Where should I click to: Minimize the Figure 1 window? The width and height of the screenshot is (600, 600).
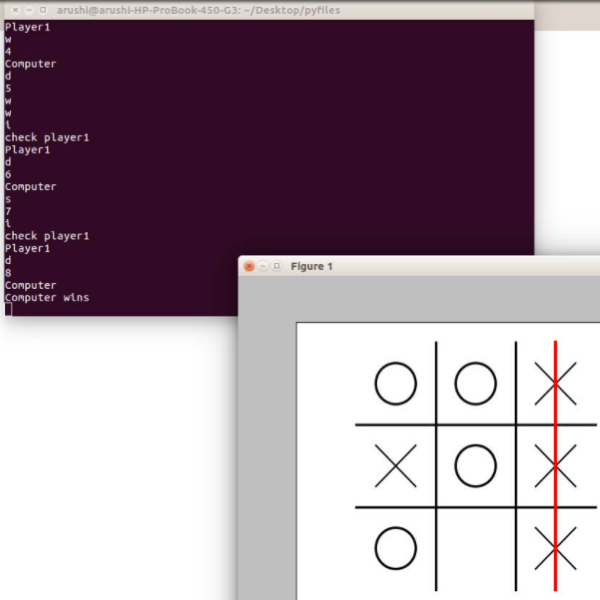click(263, 266)
